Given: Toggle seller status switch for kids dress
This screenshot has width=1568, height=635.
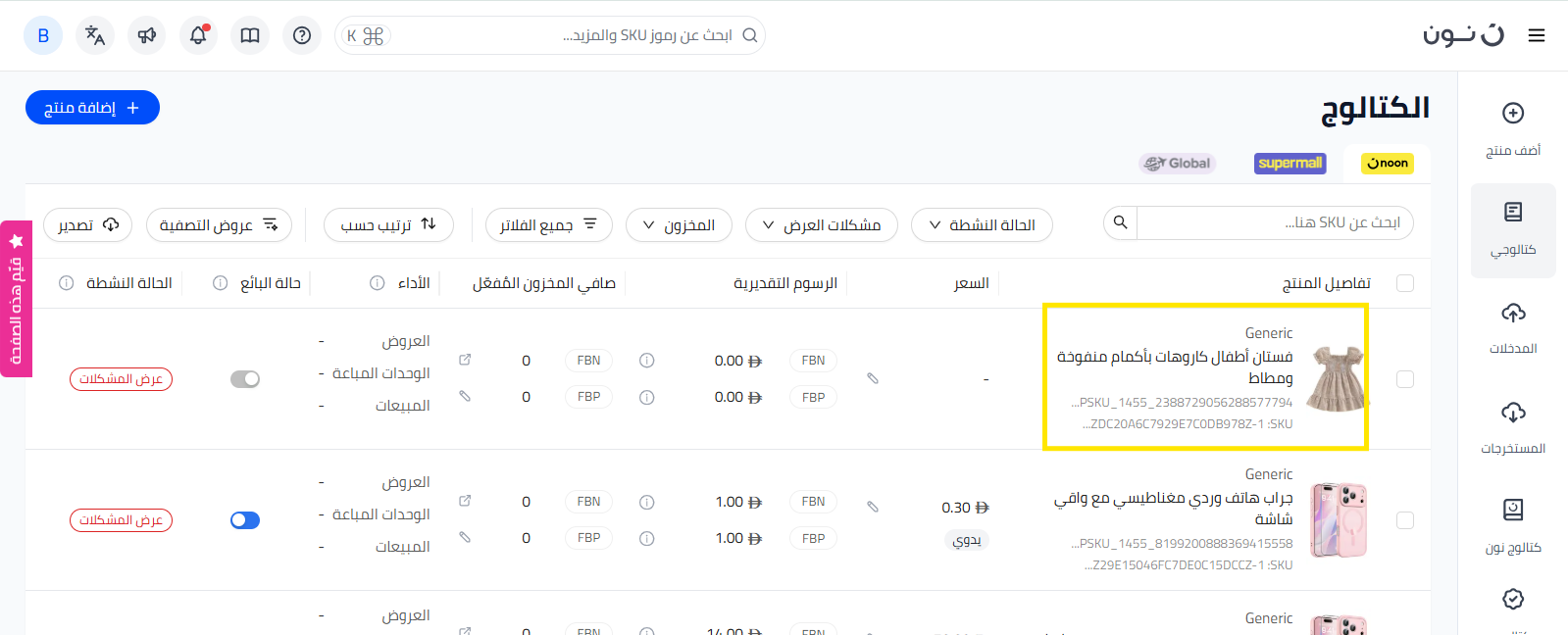Looking at the screenshot, I should [x=245, y=379].
